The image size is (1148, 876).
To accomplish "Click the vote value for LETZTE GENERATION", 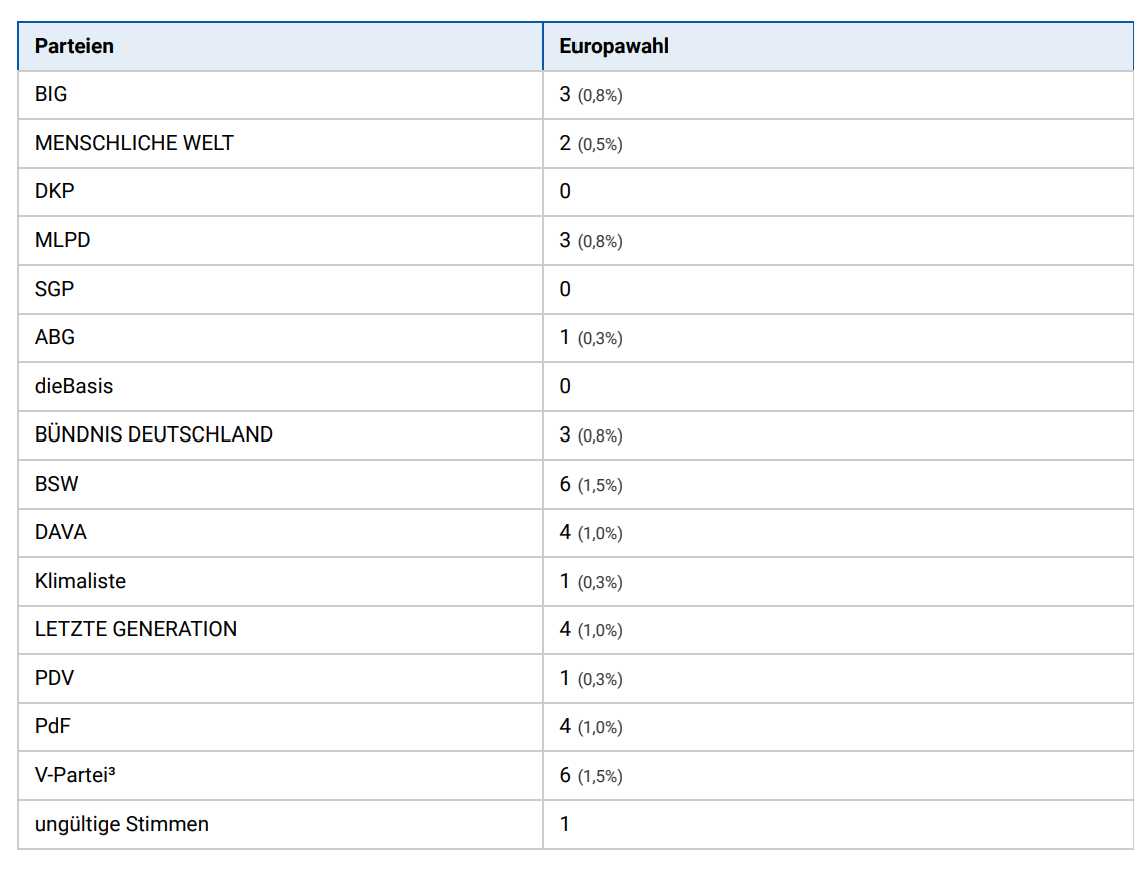I will pos(591,629).
